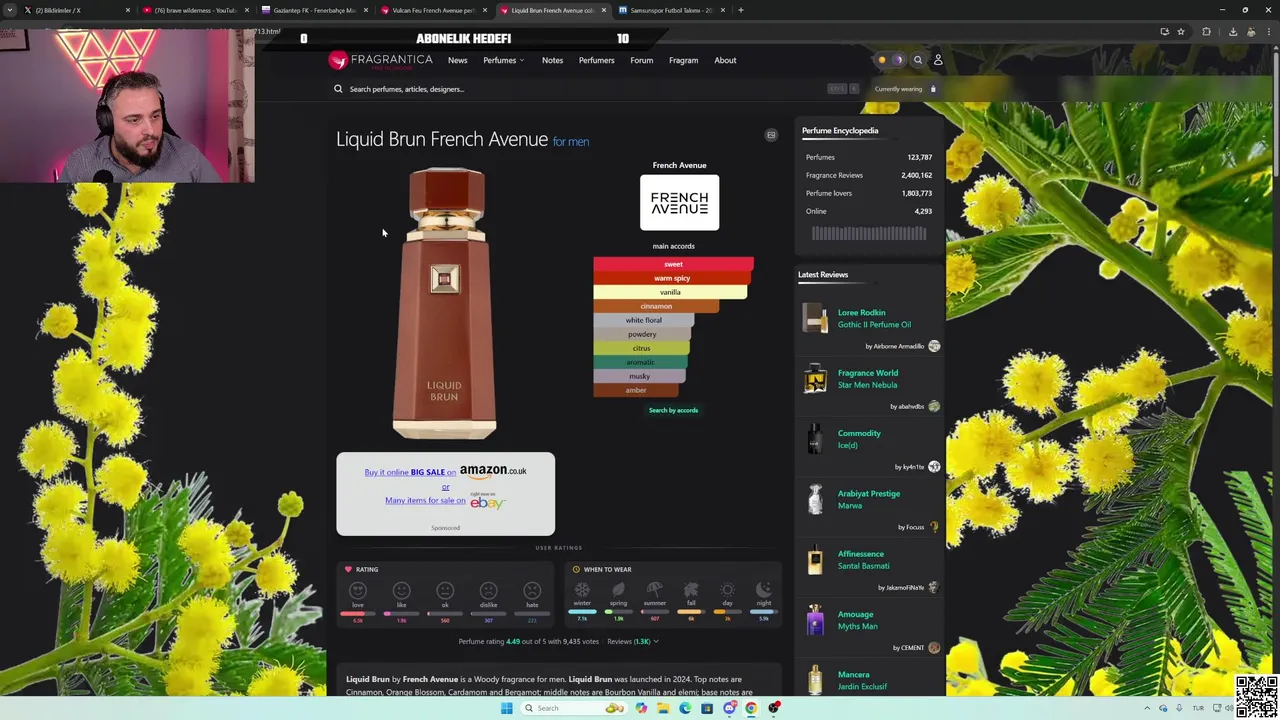Vote night moon icon
This screenshot has height=720, width=1280.
pos(764,590)
